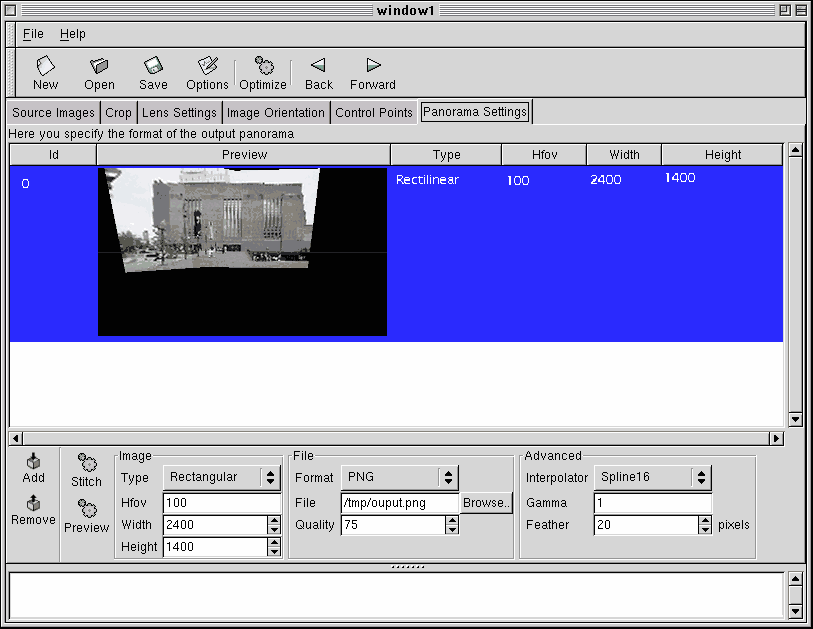The image size is (813, 629).
Task: Browse for an output file
Action: click(486, 502)
